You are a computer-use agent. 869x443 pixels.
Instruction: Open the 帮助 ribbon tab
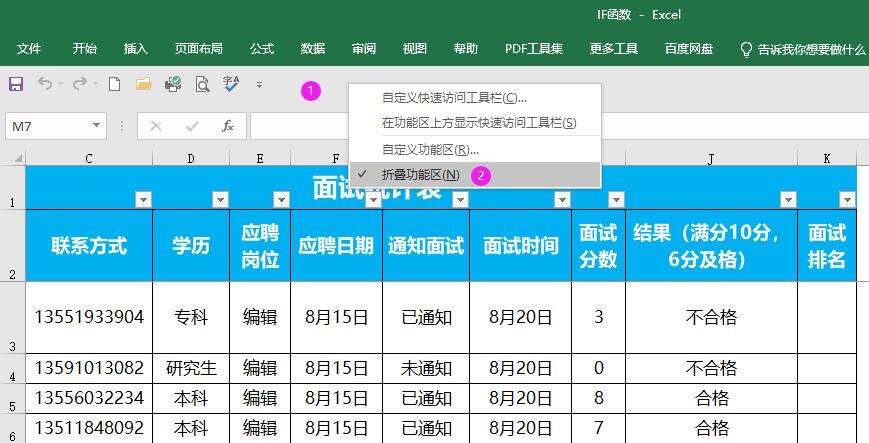click(466, 49)
